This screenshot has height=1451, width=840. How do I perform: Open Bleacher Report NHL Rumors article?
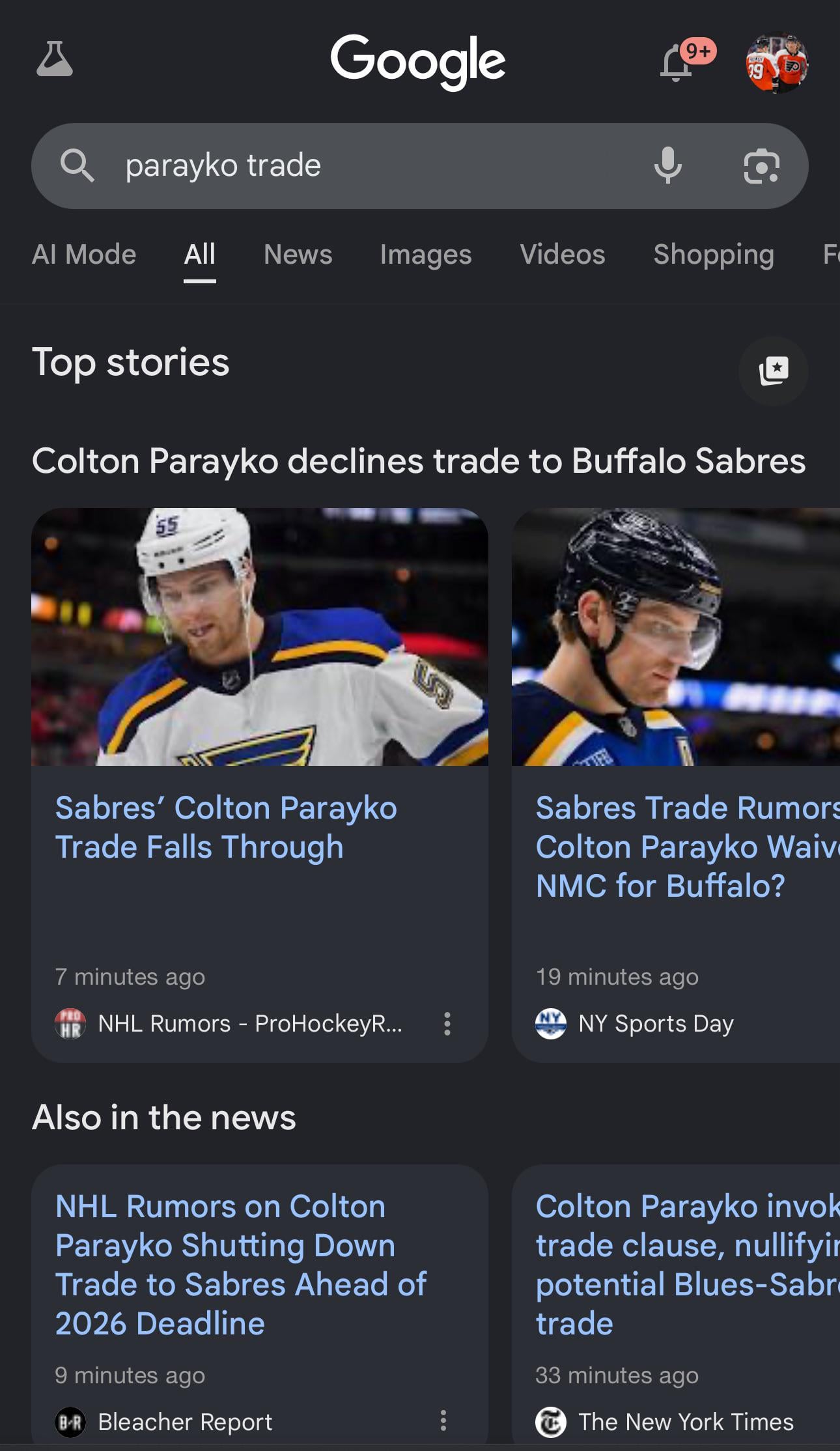click(x=241, y=1264)
